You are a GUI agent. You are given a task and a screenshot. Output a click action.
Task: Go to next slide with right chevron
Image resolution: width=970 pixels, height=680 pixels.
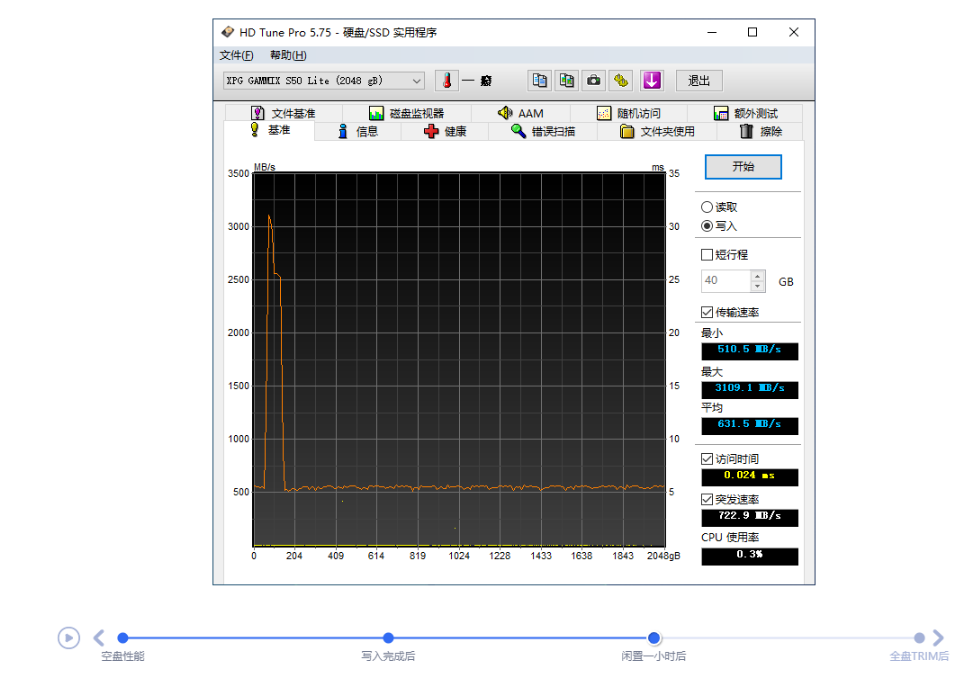tap(938, 637)
